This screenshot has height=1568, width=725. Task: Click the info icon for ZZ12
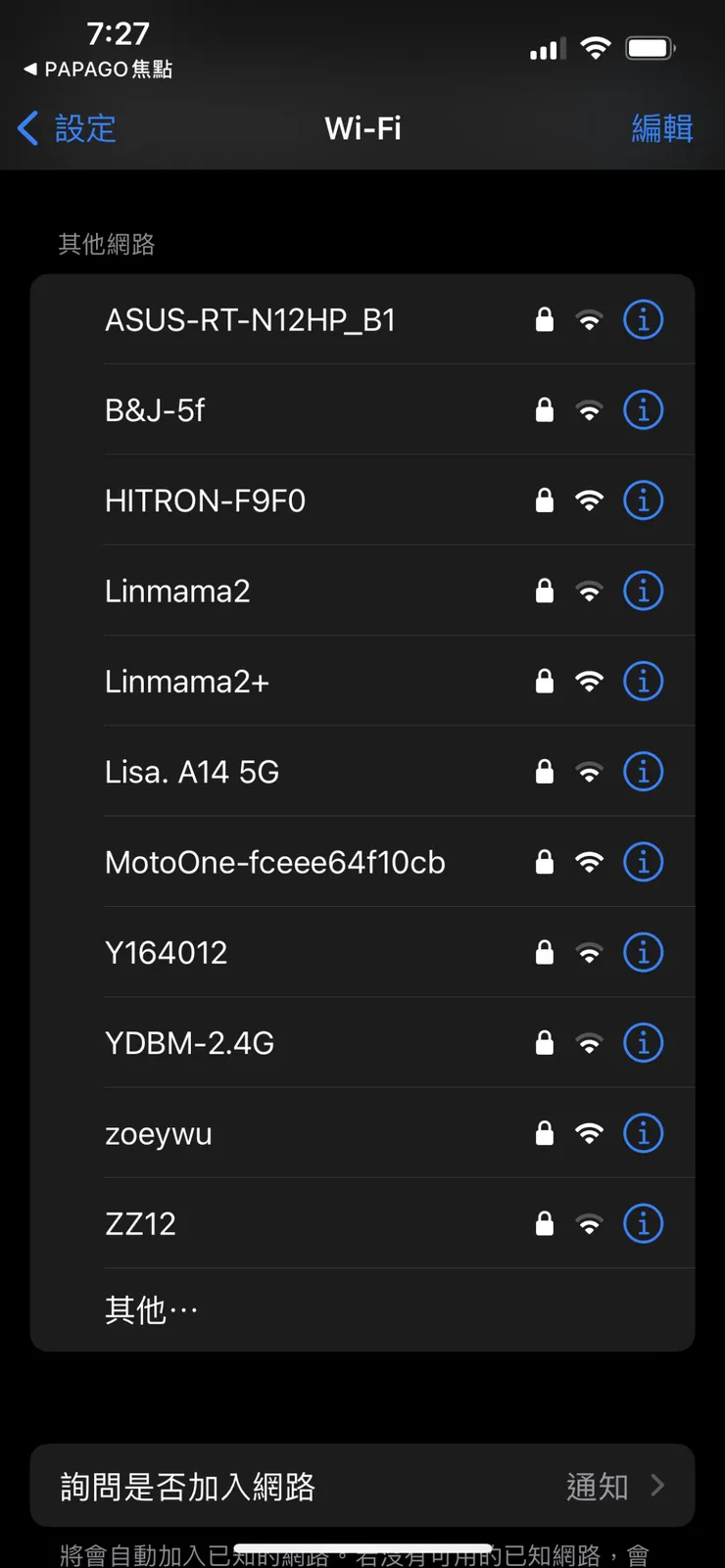[x=643, y=1224]
